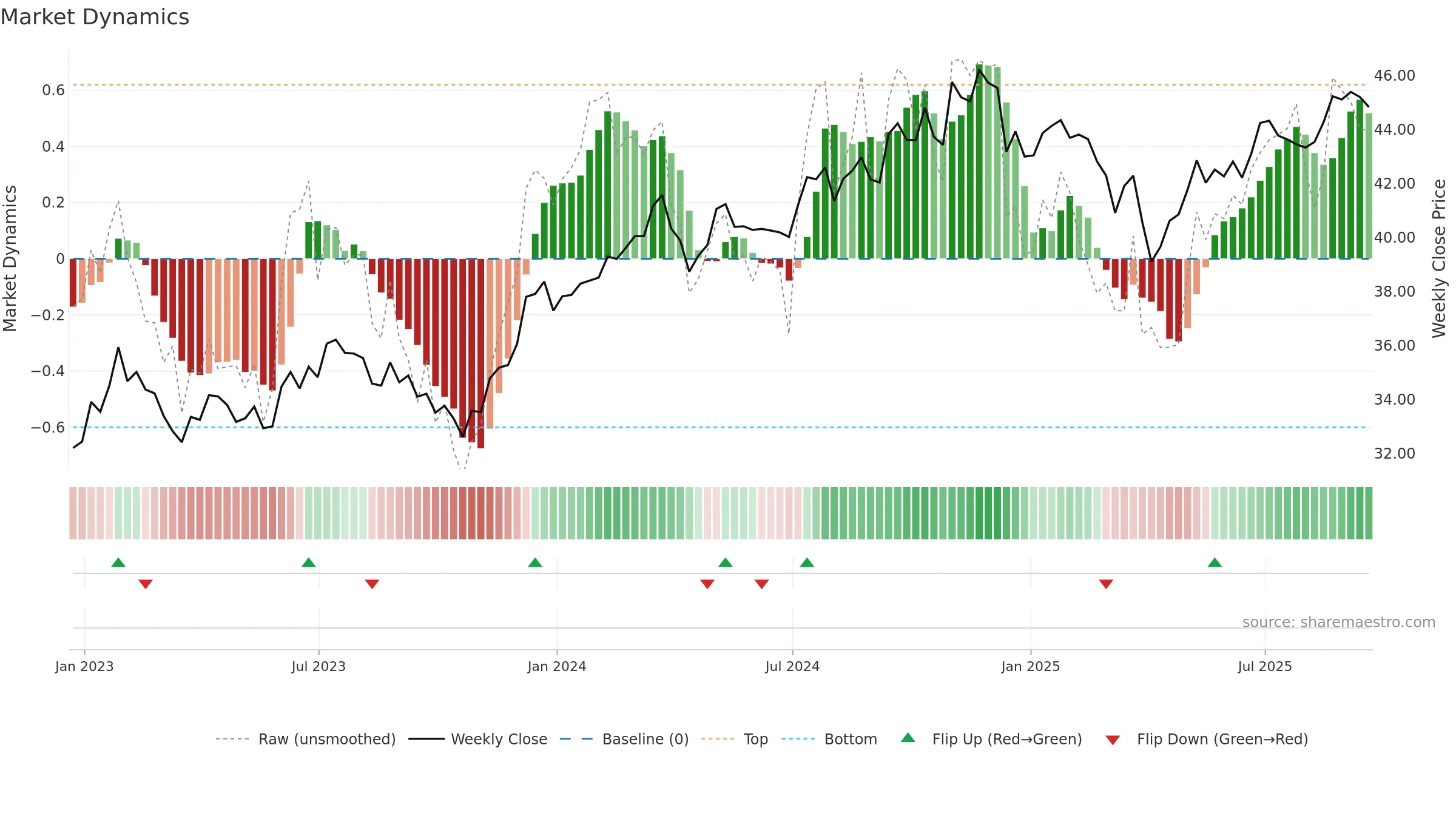Select the Flip Down marker in Aug 2023
This screenshot has width=1456, height=819.
coord(372,584)
